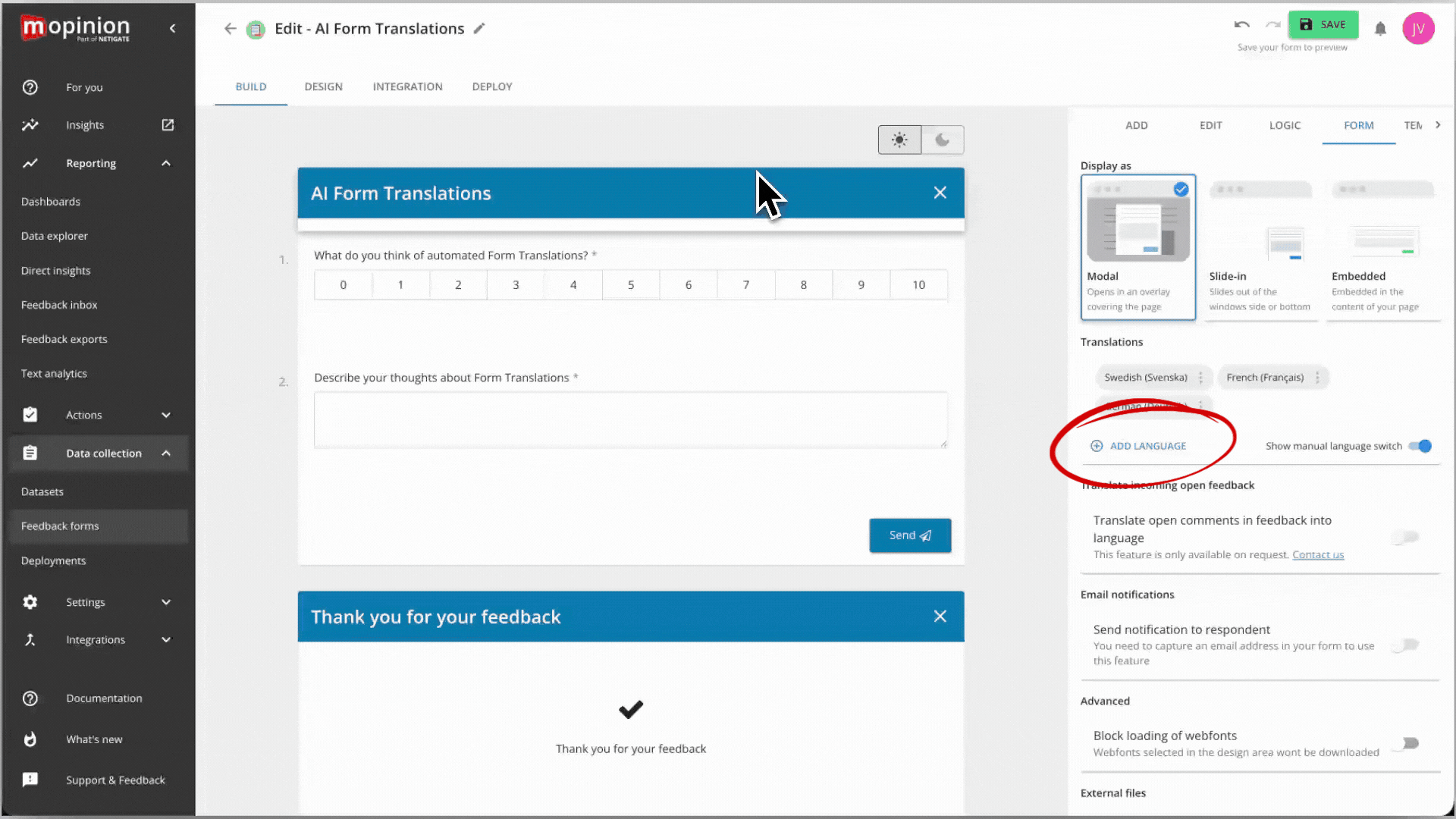1456x819 pixels.
Task: Collapse the sidebar with the chevron arrow
Action: pos(173,28)
